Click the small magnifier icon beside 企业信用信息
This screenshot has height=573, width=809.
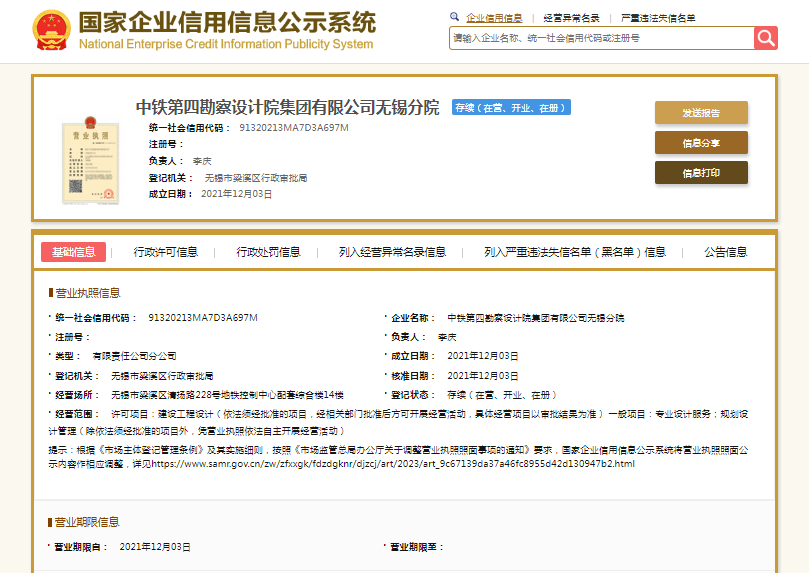click(455, 17)
